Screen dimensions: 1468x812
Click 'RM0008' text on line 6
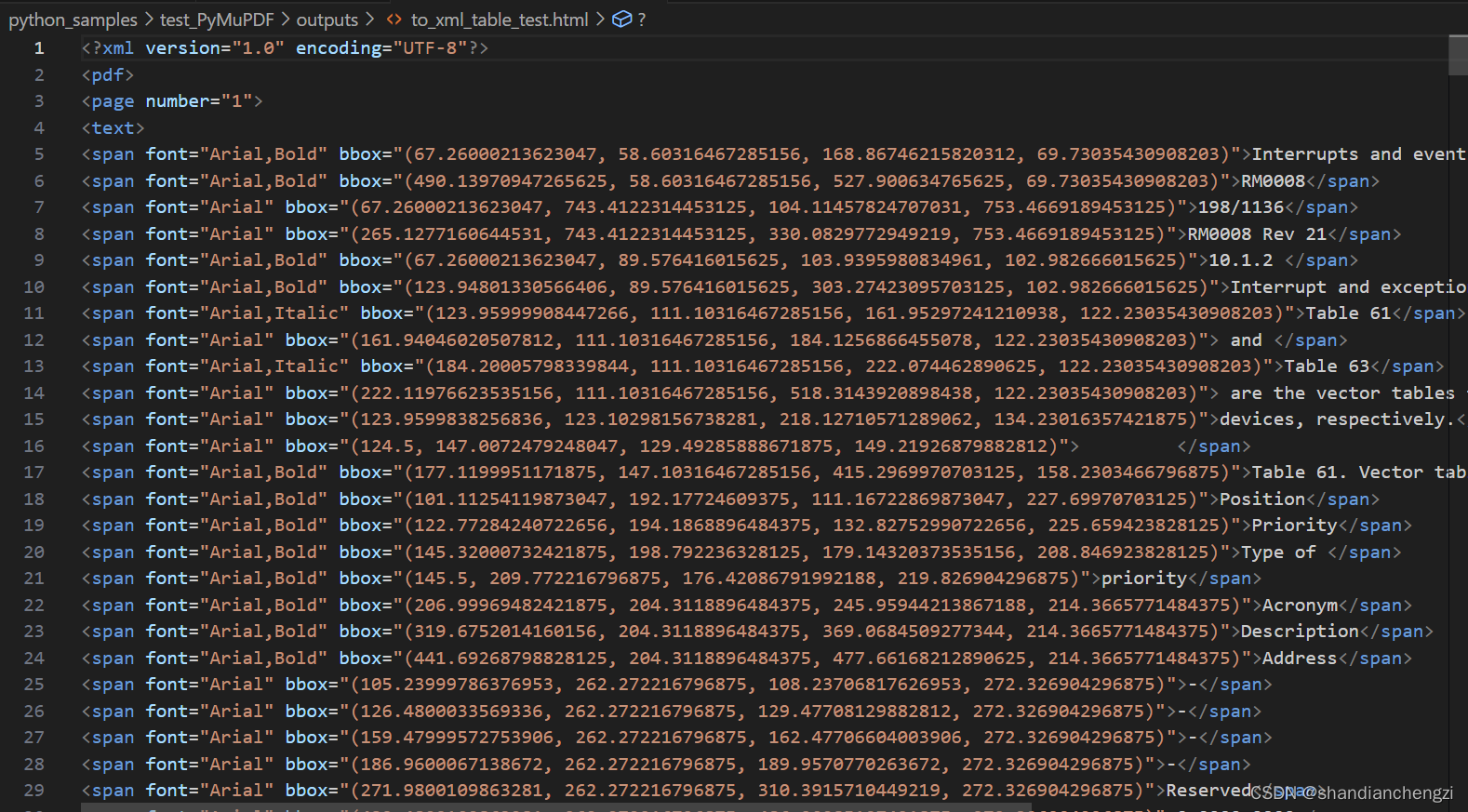point(1274,181)
